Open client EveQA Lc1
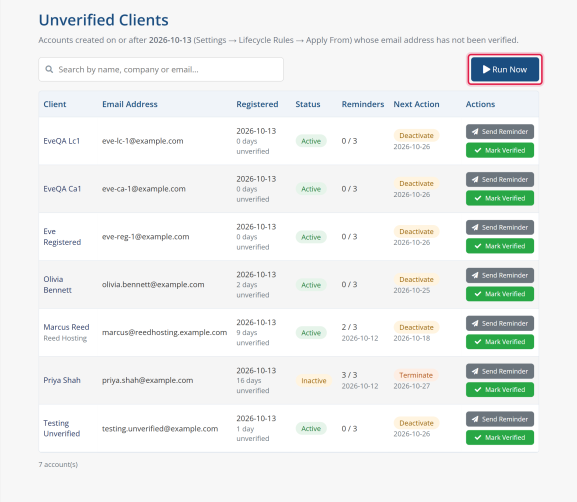 tap(61, 141)
